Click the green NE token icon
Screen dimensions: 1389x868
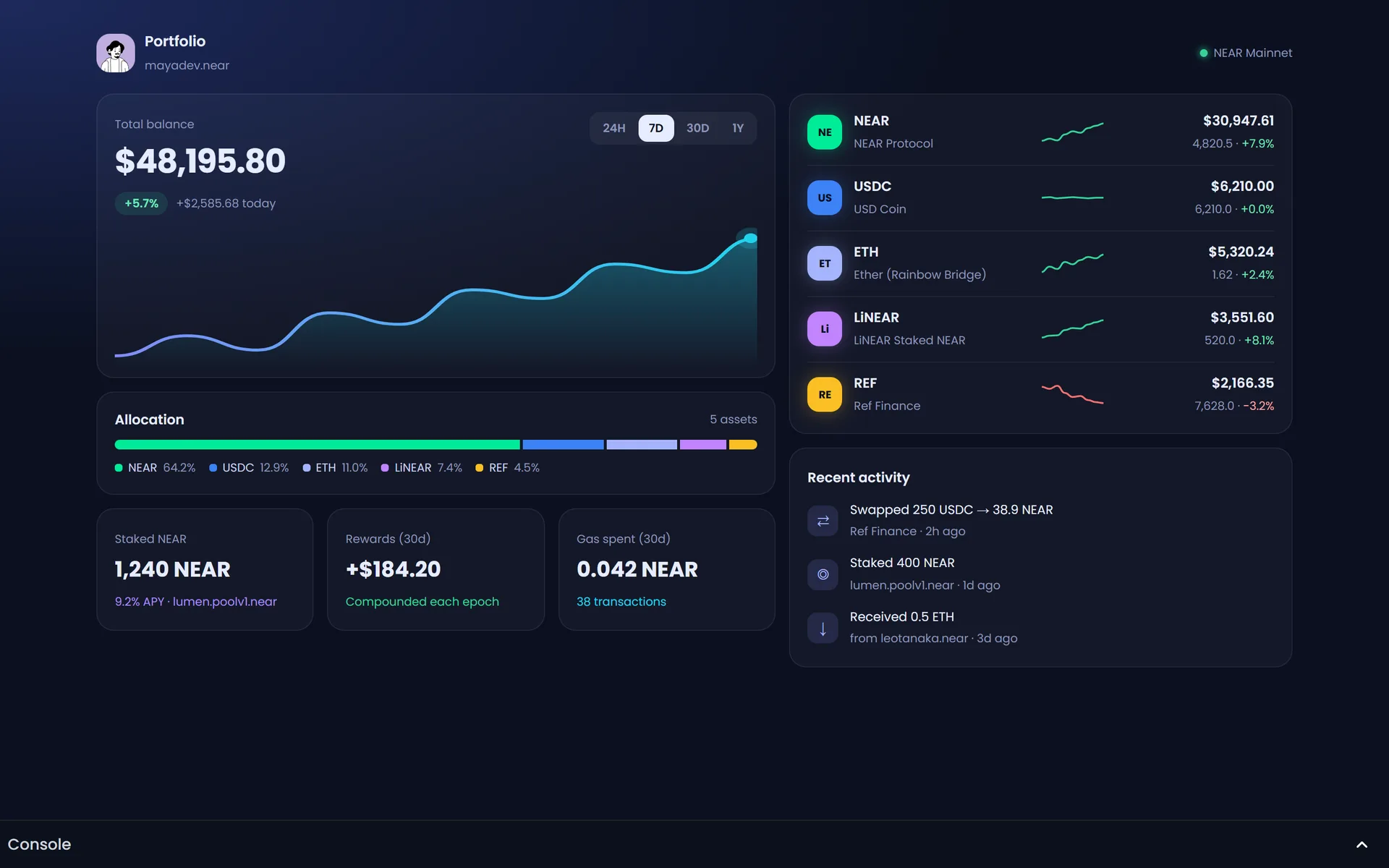point(825,132)
